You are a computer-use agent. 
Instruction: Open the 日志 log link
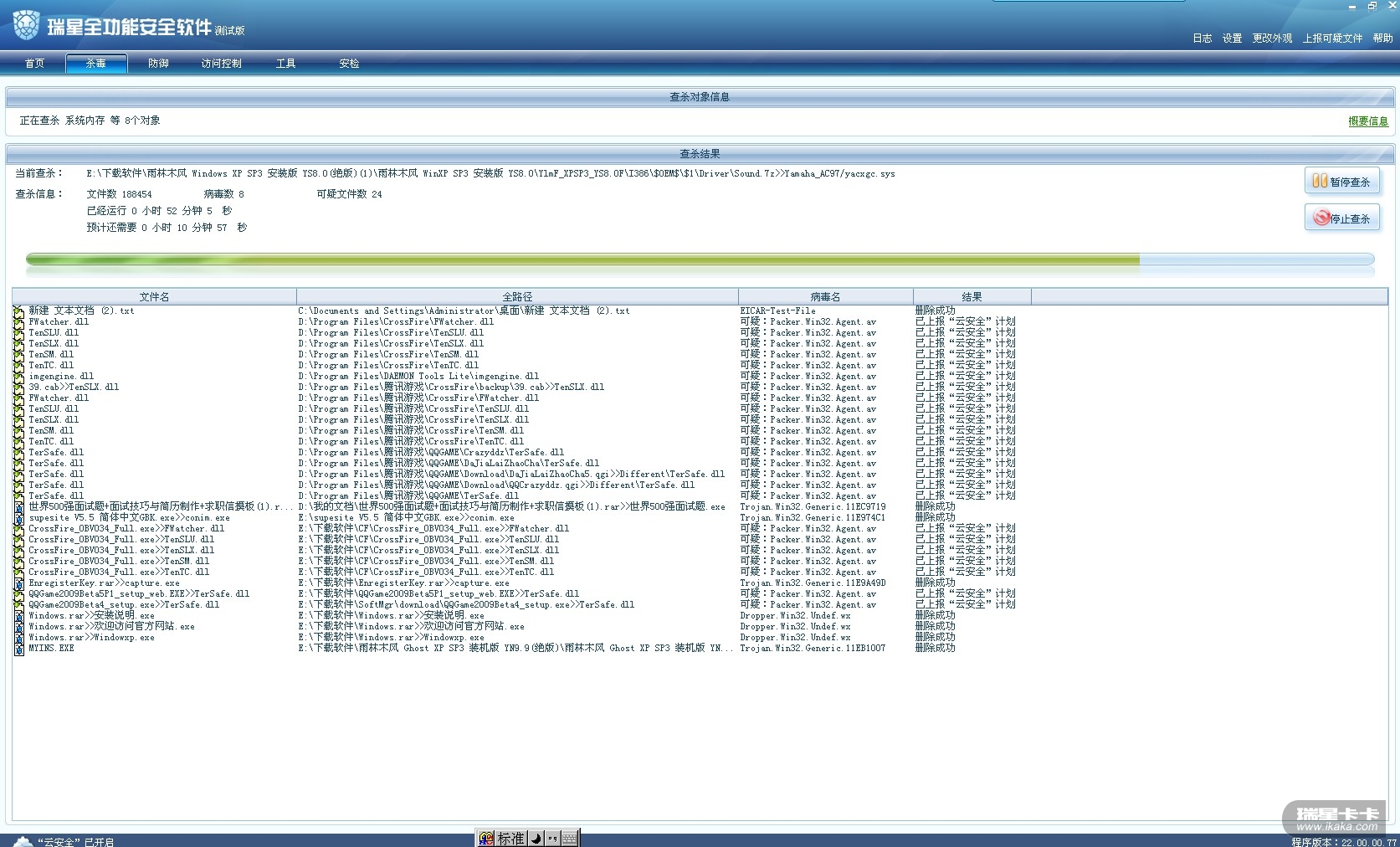pyautogui.click(x=1203, y=38)
